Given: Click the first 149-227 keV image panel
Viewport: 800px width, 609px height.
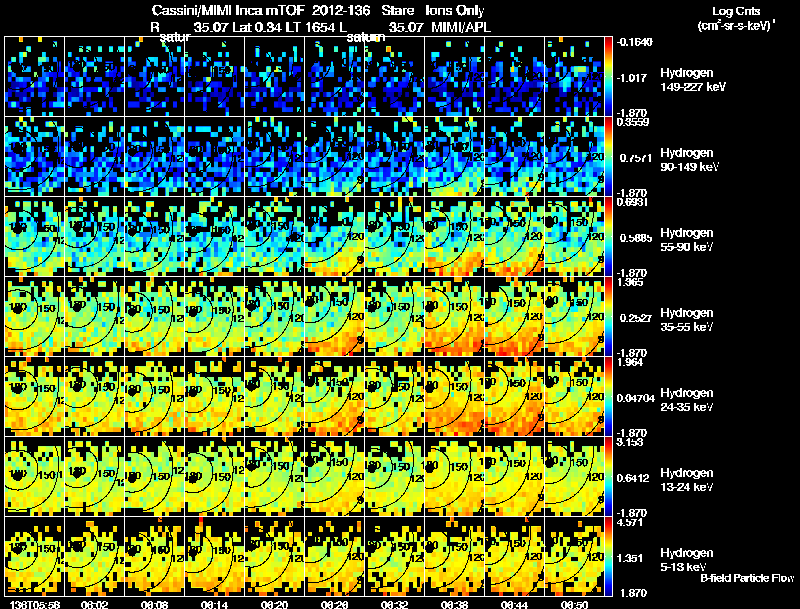Looking at the screenshot, I should point(35,77).
